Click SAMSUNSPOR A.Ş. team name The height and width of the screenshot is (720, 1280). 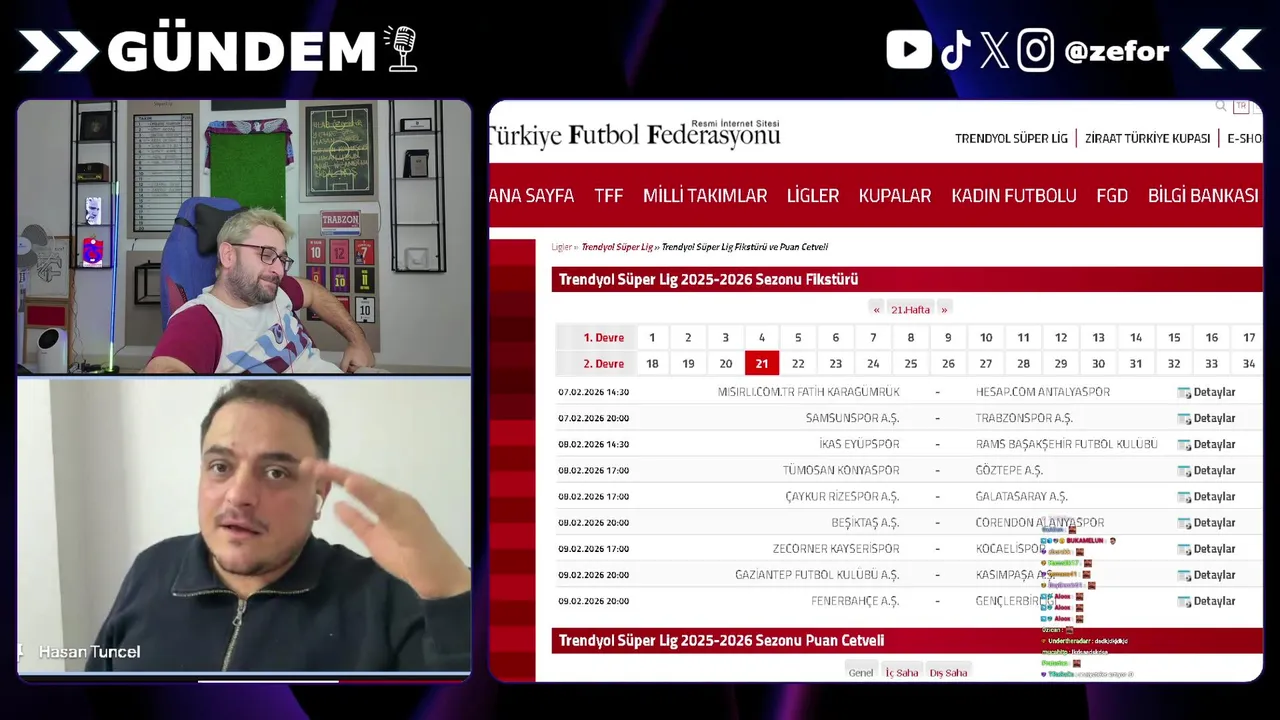(x=852, y=418)
